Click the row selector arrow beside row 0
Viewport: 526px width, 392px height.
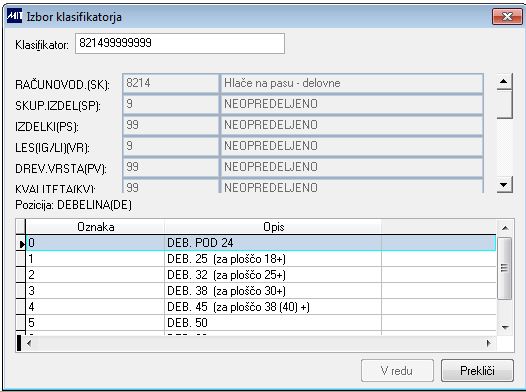[x=21, y=243]
